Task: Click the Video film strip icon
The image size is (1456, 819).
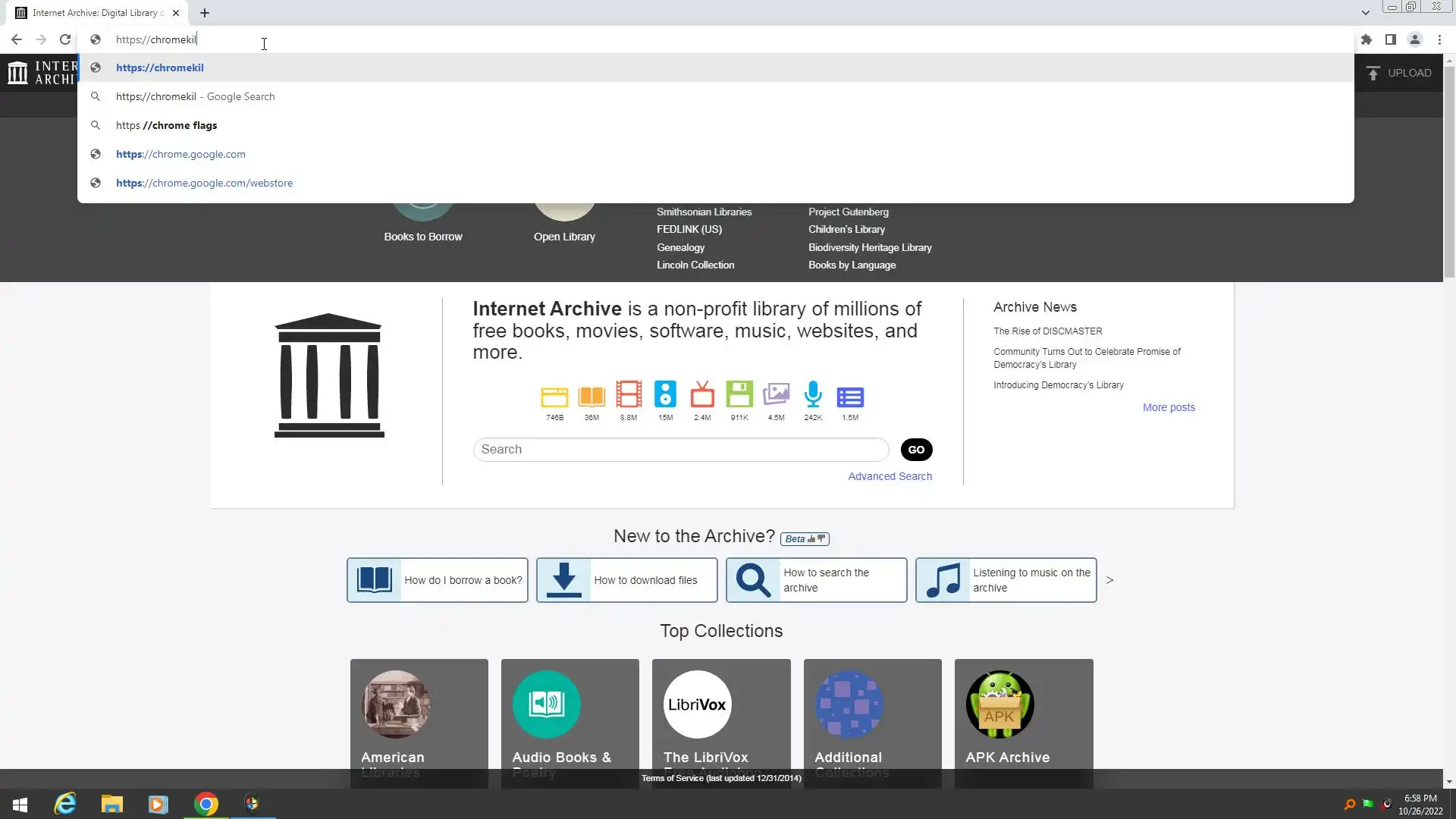Action: (629, 395)
